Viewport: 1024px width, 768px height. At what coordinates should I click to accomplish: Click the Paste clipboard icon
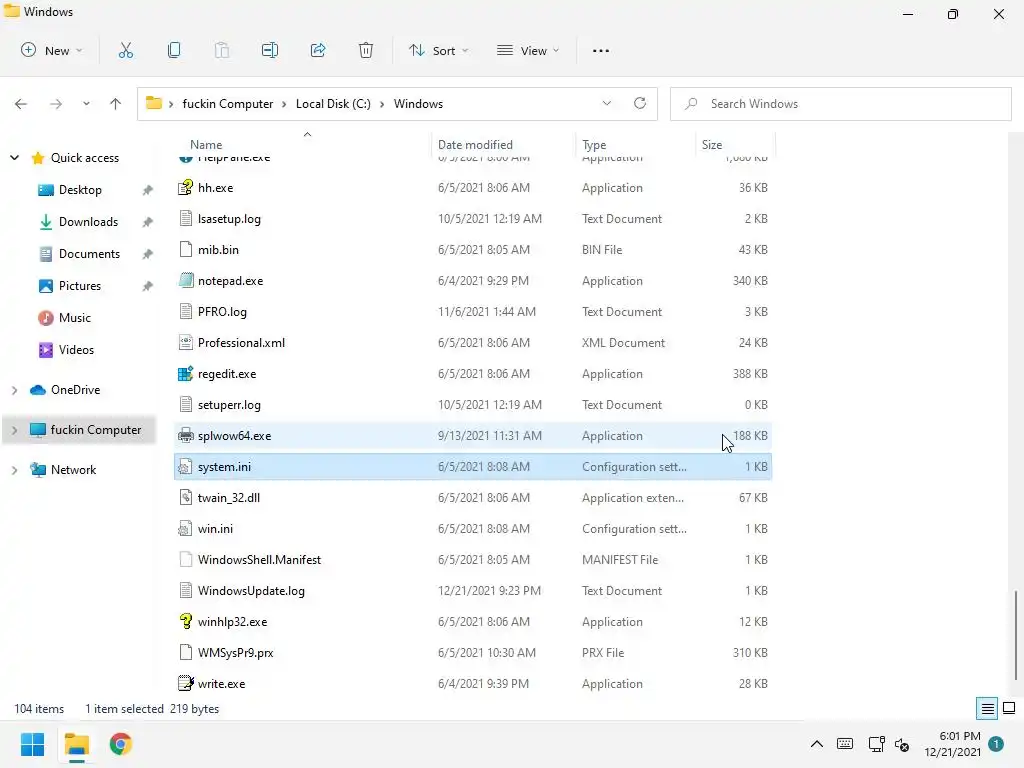[x=222, y=50]
